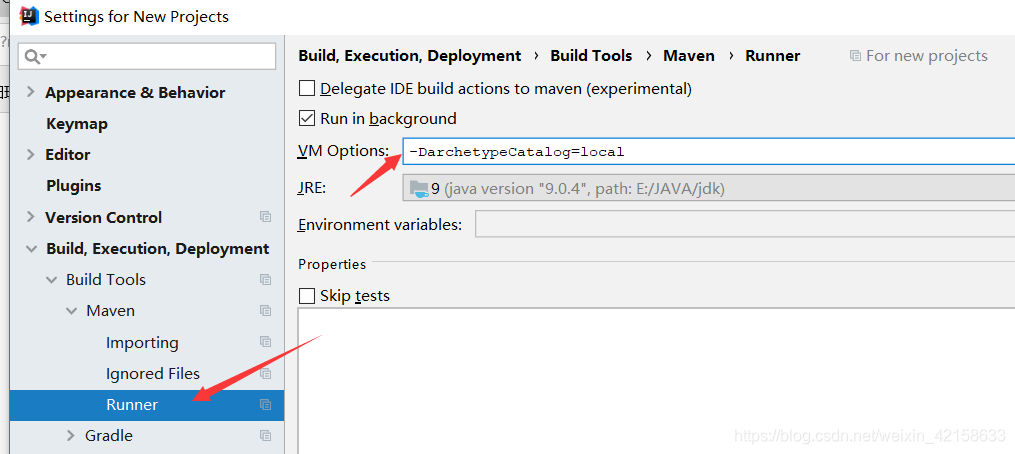Viewport: 1015px width, 454px height.
Task: Collapse Build, Execution, Deployment arrow
Action: [x=30, y=249]
